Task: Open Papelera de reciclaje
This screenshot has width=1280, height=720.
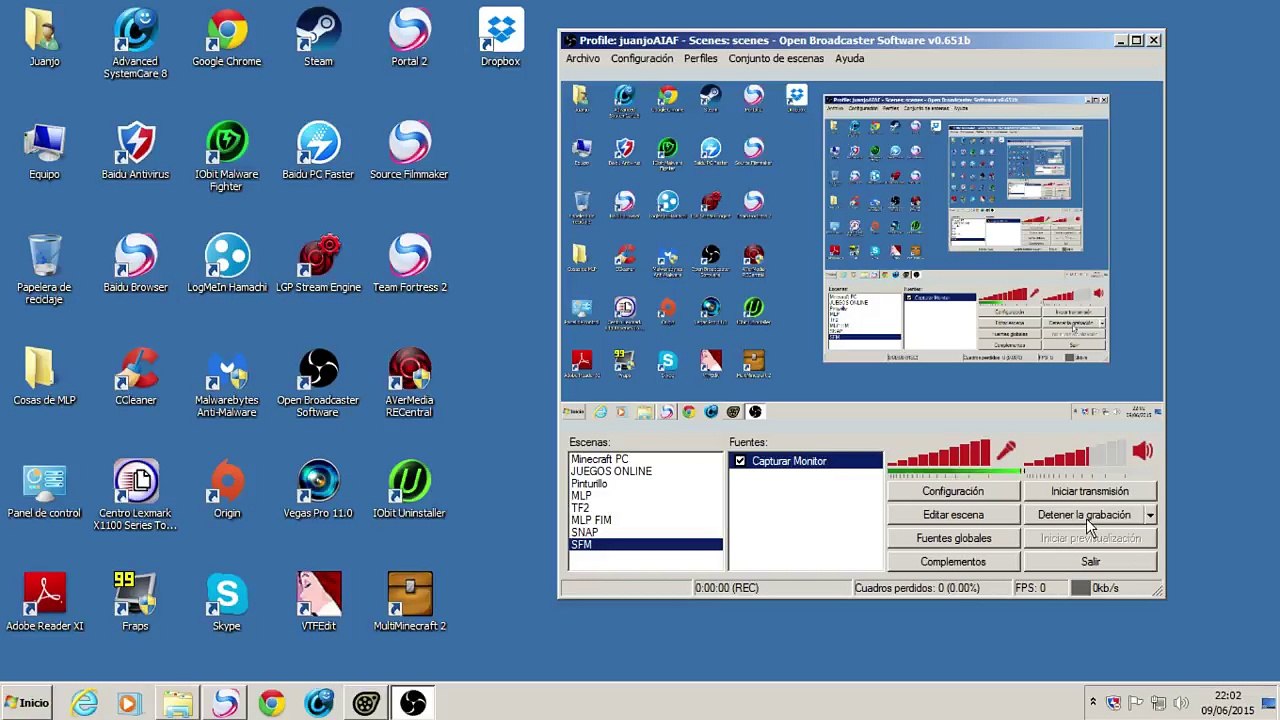Action: (44, 270)
